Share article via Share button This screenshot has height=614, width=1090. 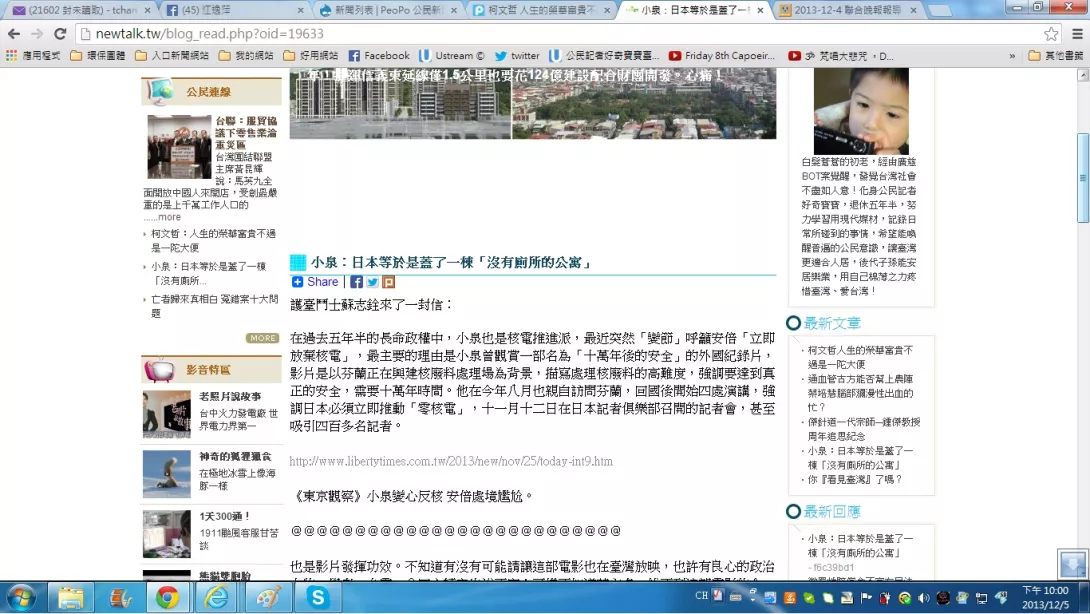[315, 282]
